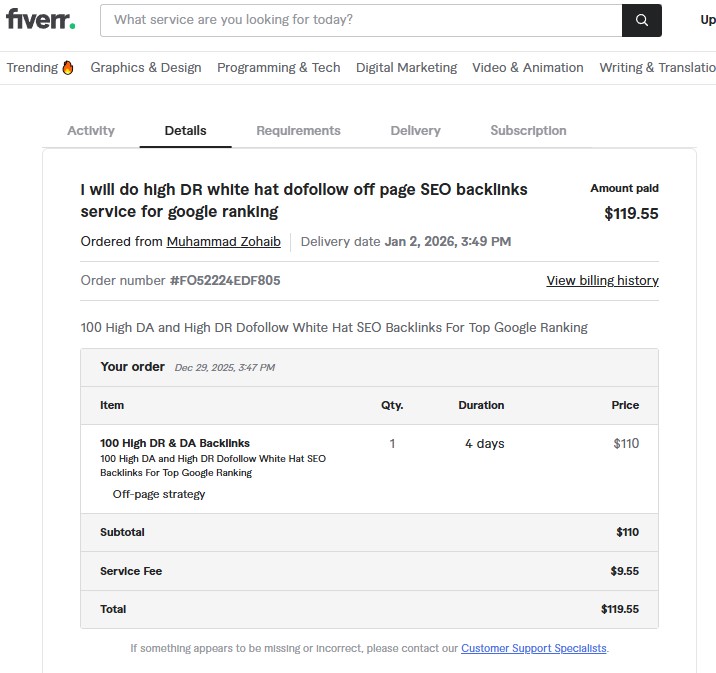
Task: Select the Details tab
Action: 186,131
